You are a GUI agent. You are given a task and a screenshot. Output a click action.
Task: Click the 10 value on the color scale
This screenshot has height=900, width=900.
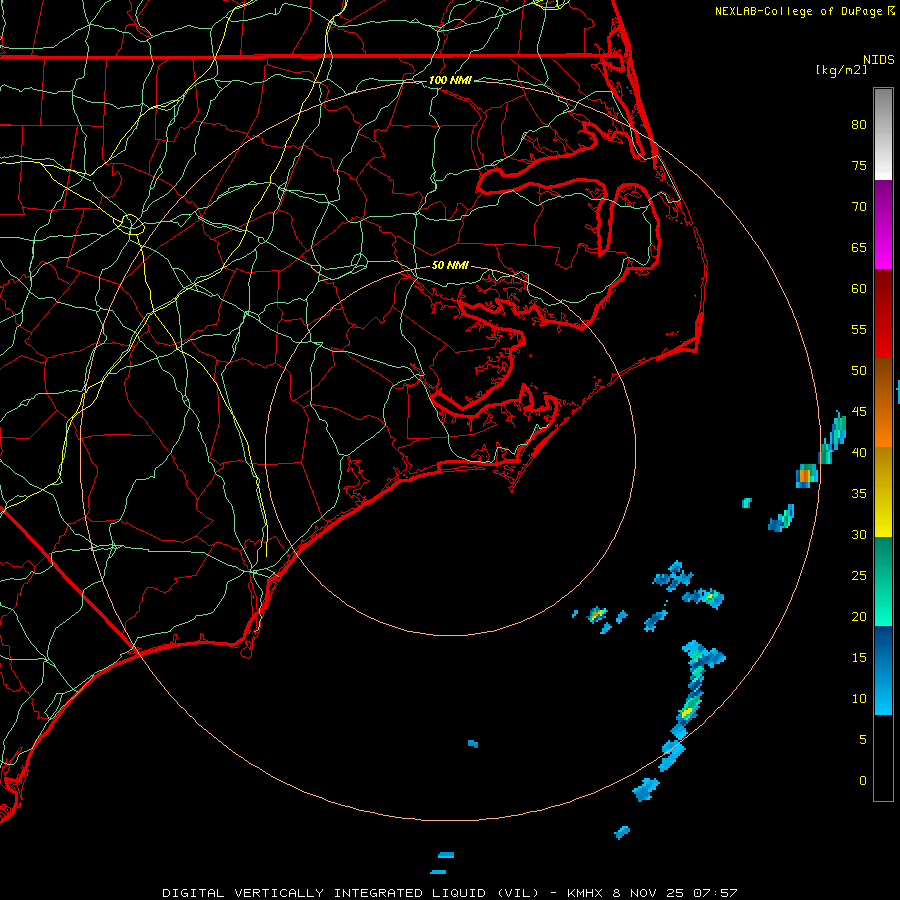click(859, 699)
